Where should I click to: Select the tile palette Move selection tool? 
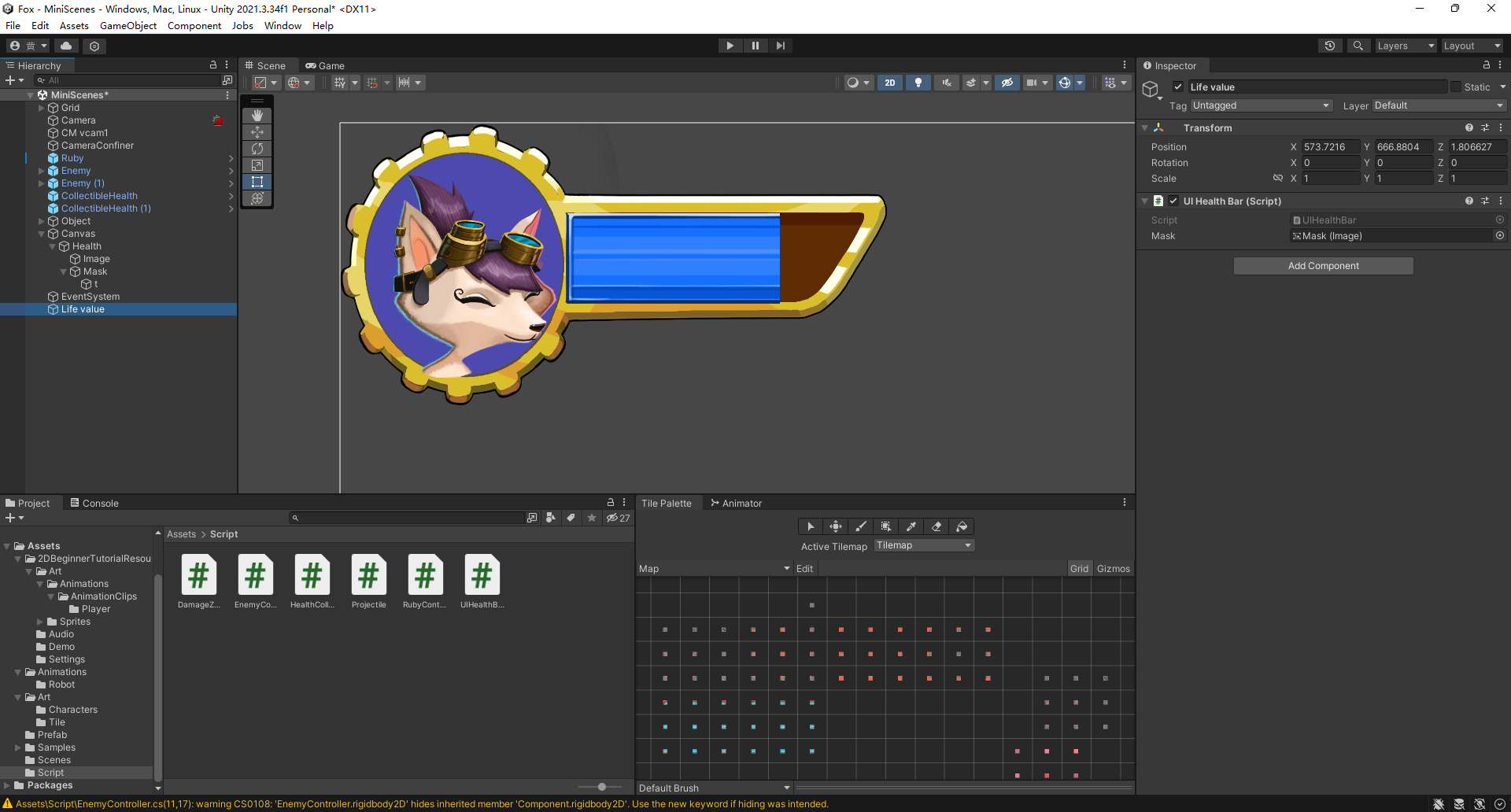(836, 526)
